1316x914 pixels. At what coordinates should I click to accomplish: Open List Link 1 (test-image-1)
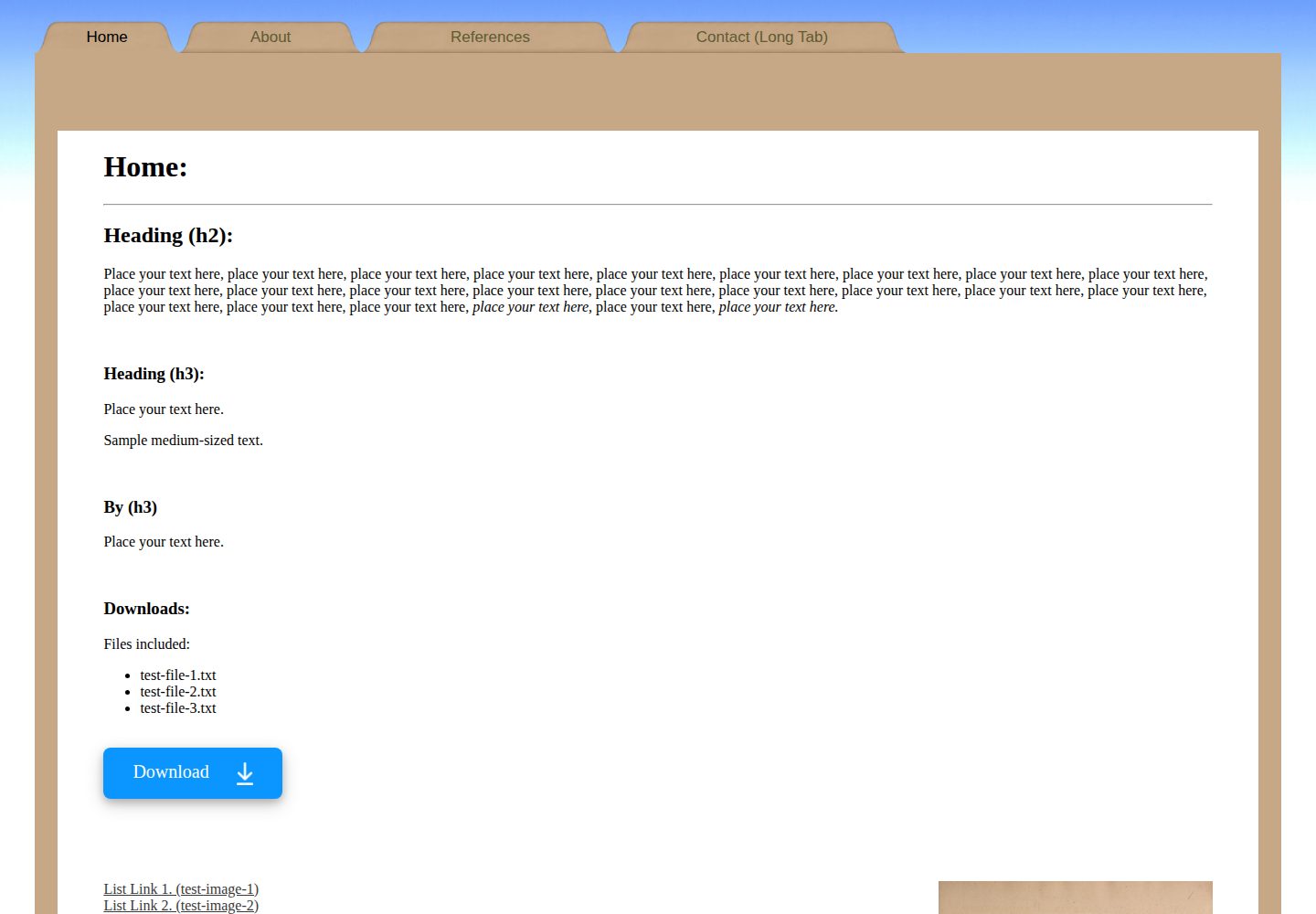coord(181,889)
